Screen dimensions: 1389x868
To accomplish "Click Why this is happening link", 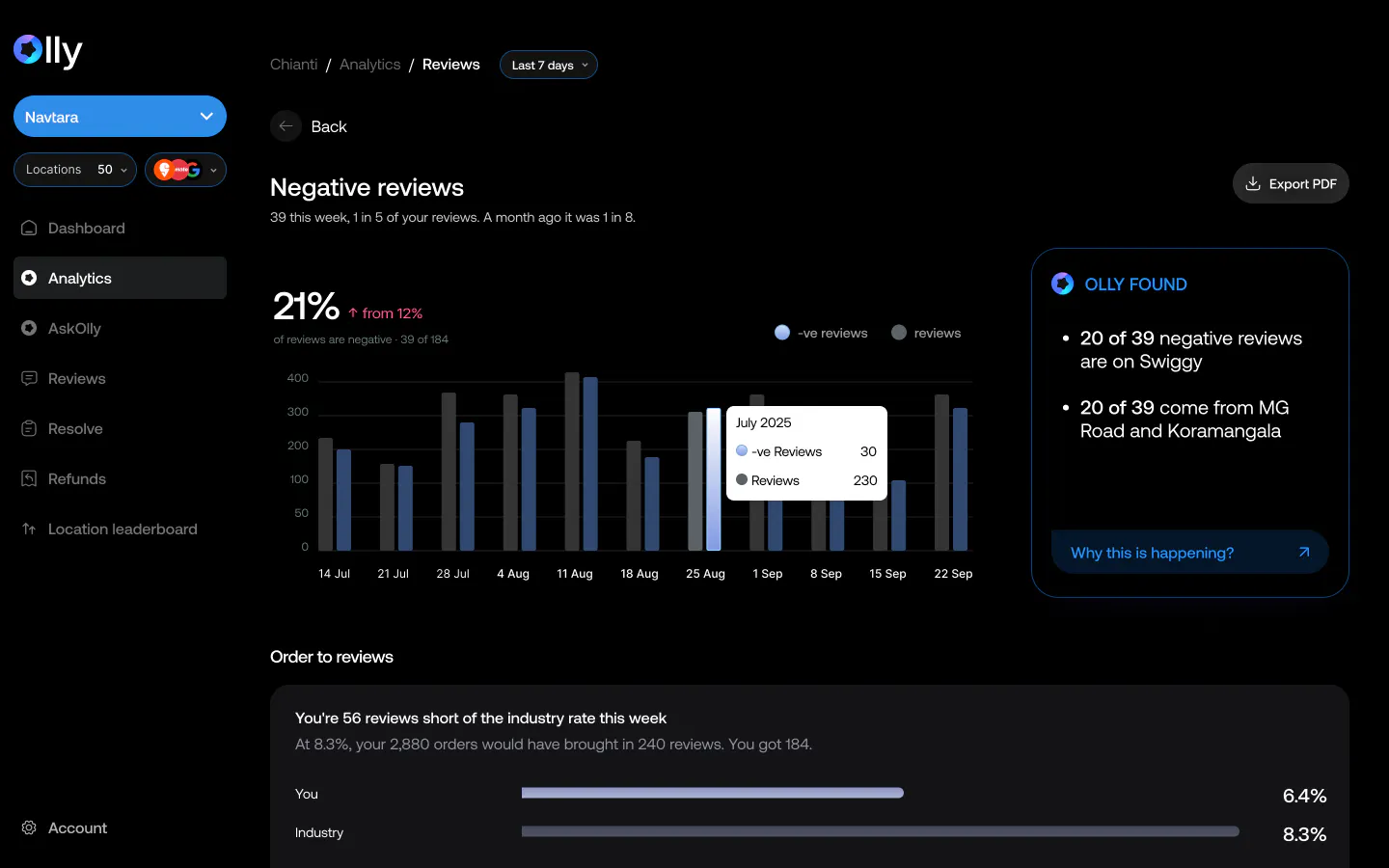I will pyautogui.click(x=1190, y=553).
